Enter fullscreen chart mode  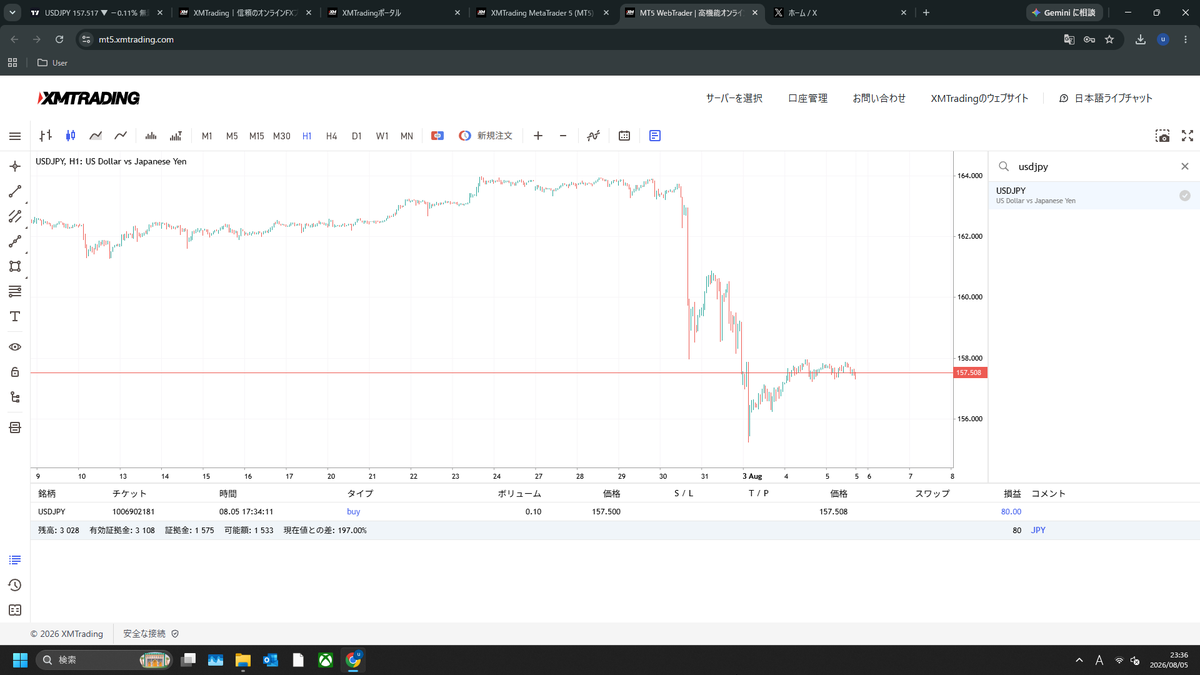point(1188,136)
